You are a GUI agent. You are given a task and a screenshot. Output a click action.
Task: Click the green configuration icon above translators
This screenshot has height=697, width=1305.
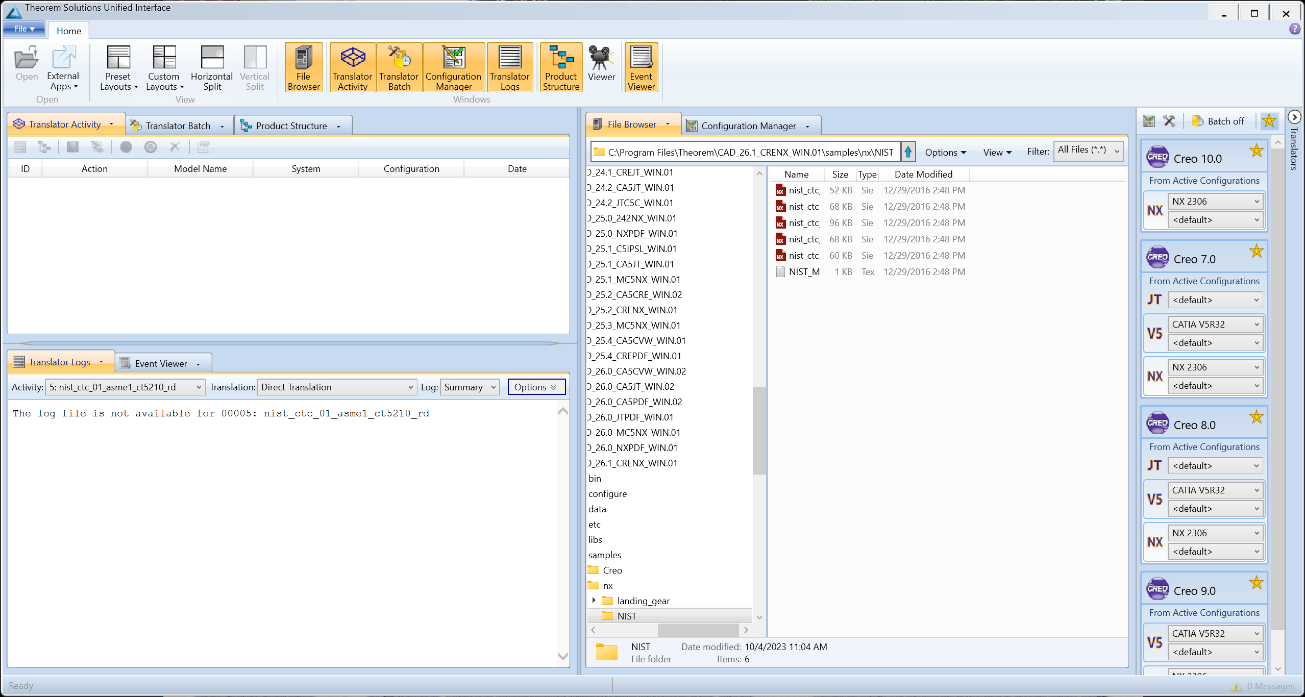tap(1149, 121)
